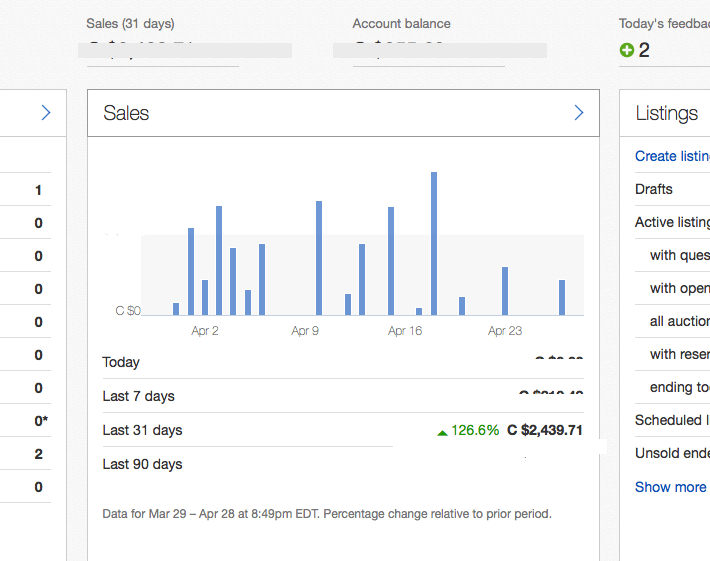
Task: Click the Apr 16 chart axis label
Action: pyautogui.click(x=405, y=331)
